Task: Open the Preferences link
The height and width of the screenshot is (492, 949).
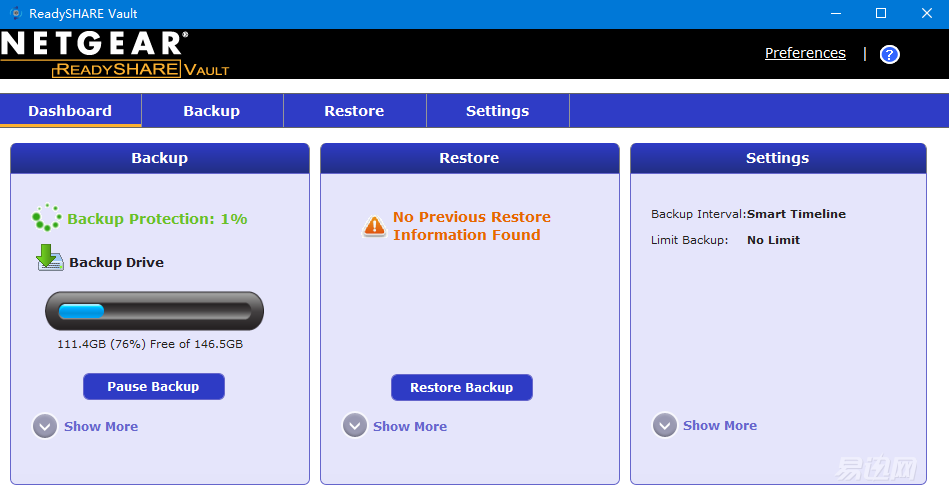Action: (805, 53)
